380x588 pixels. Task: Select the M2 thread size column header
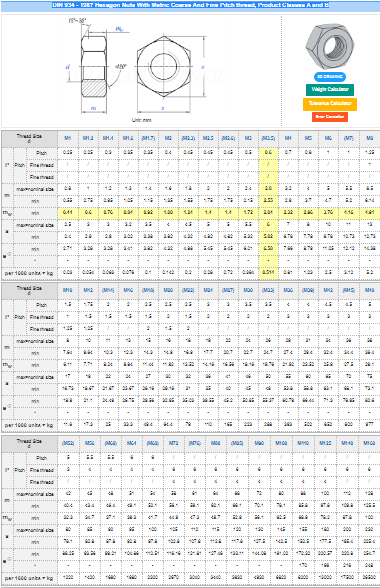[x=168, y=138]
